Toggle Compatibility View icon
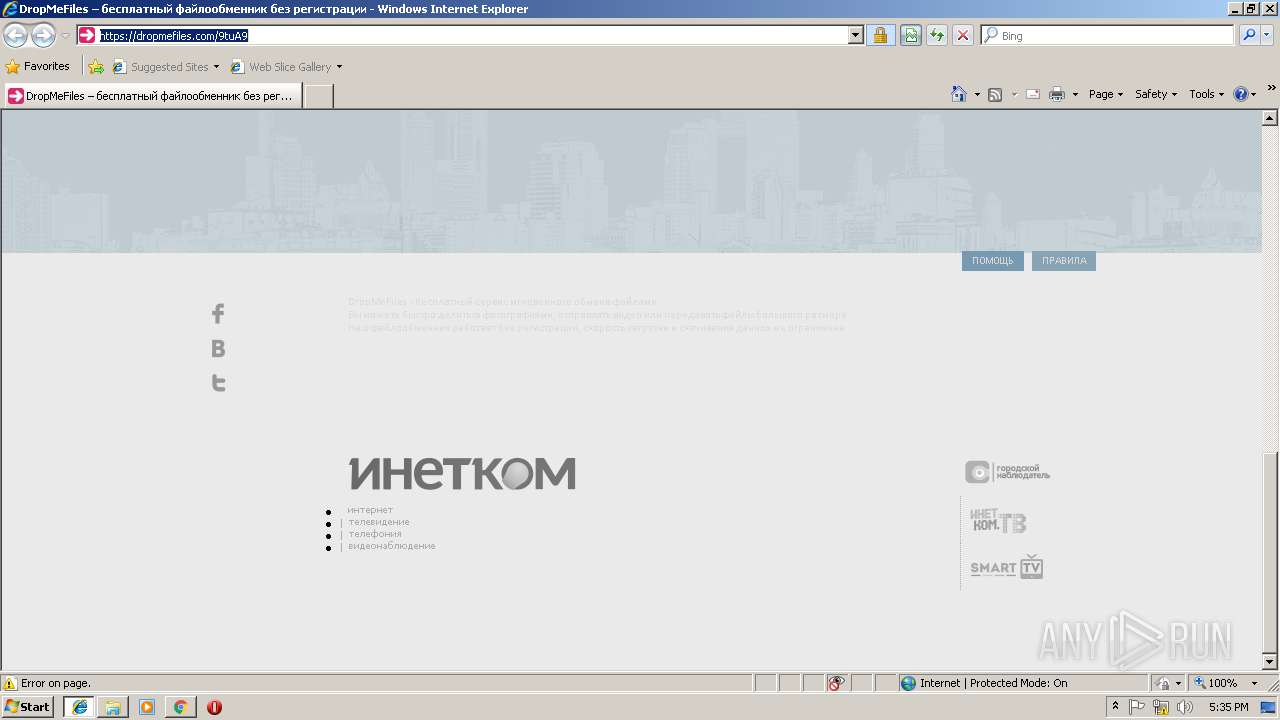This screenshot has width=1280, height=720. coord(910,35)
